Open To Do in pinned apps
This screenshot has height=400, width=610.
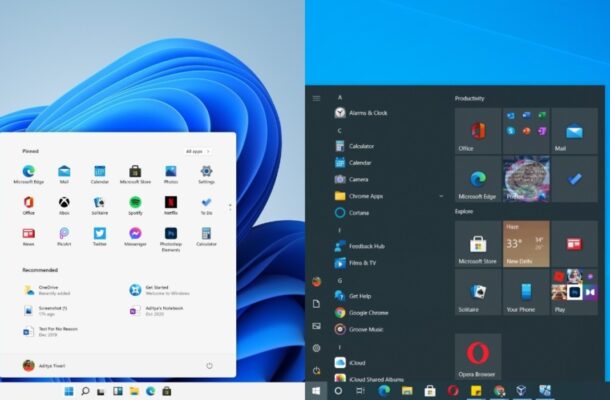point(206,205)
